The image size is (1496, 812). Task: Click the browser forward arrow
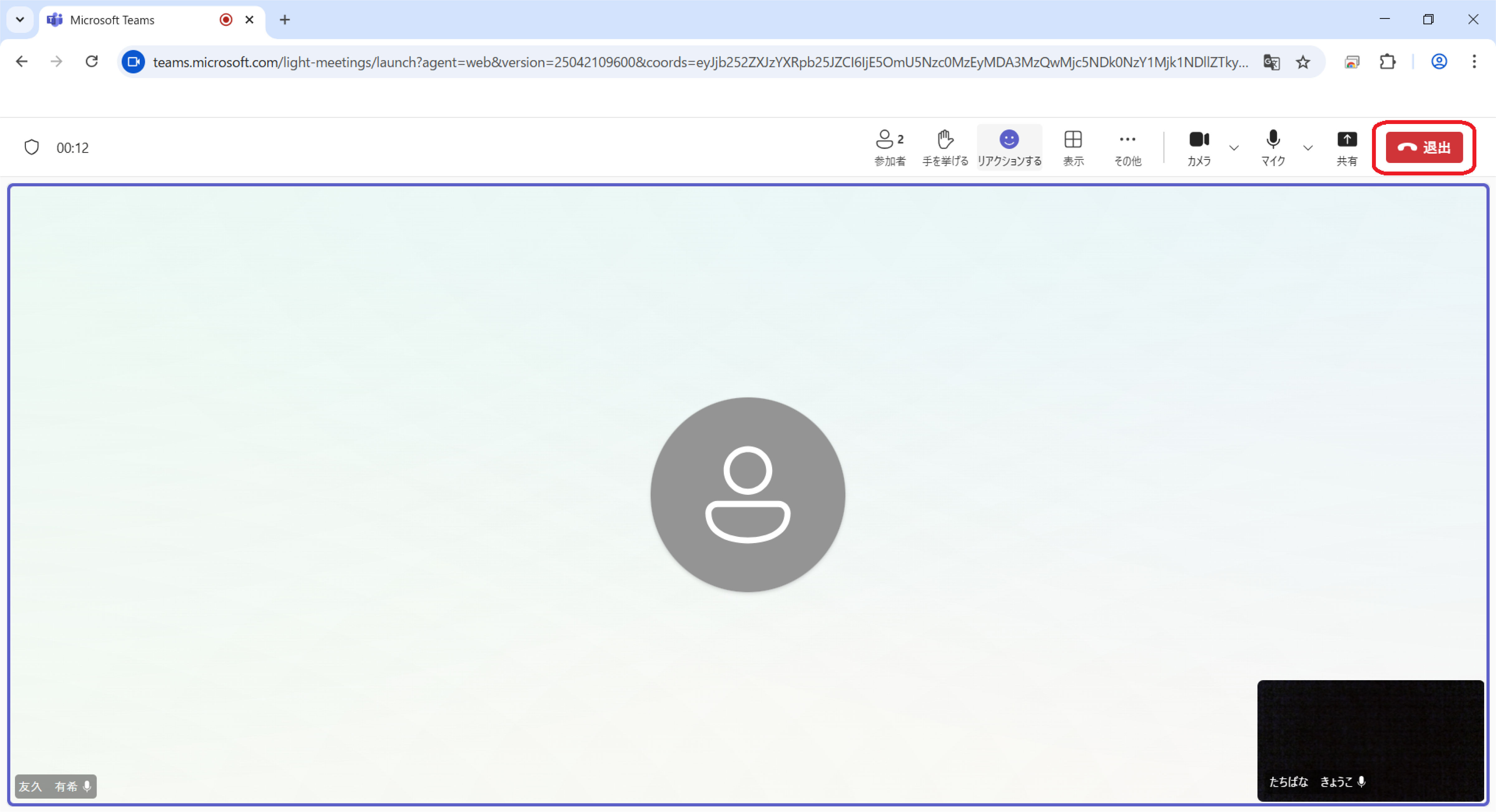pos(56,62)
